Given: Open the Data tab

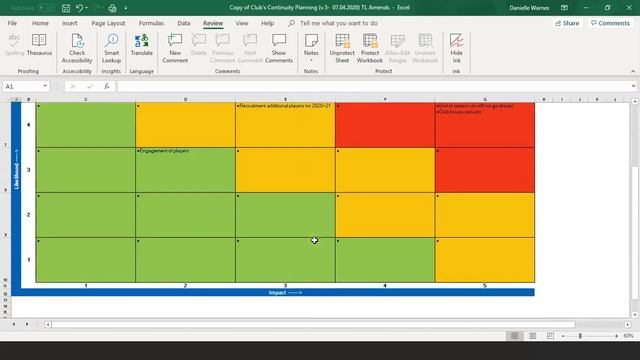Looking at the screenshot, I should pos(184,23).
